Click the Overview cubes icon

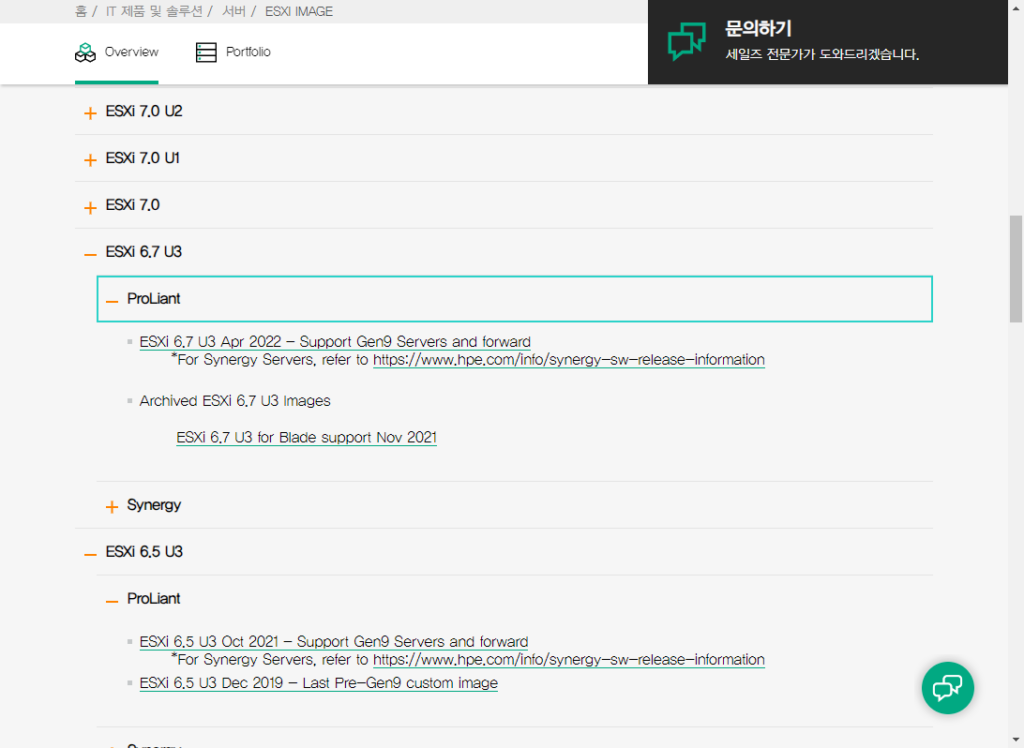(85, 52)
